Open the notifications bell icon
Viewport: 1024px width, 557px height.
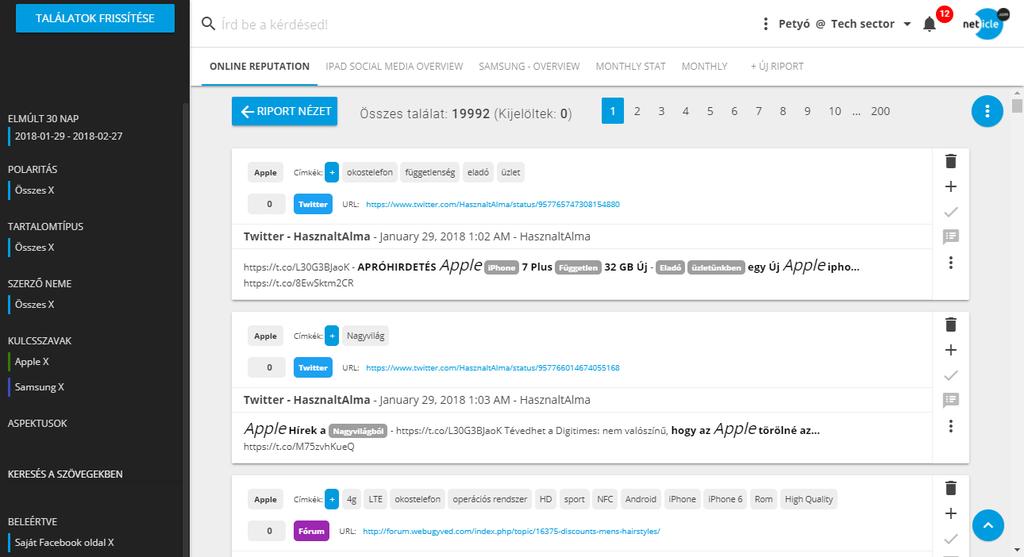[x=929, y=25]
